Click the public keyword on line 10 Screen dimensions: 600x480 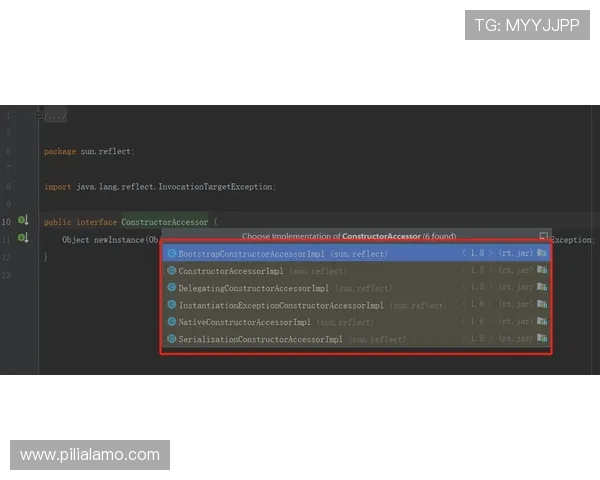(x=57, y=222)
